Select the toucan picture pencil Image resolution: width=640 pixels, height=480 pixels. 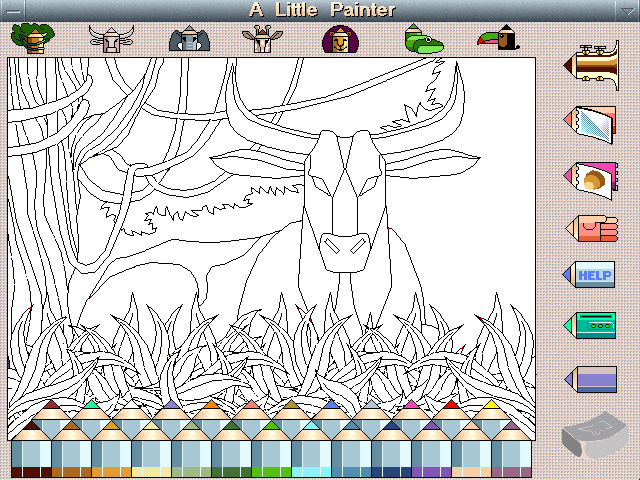[x=499, y=38]
